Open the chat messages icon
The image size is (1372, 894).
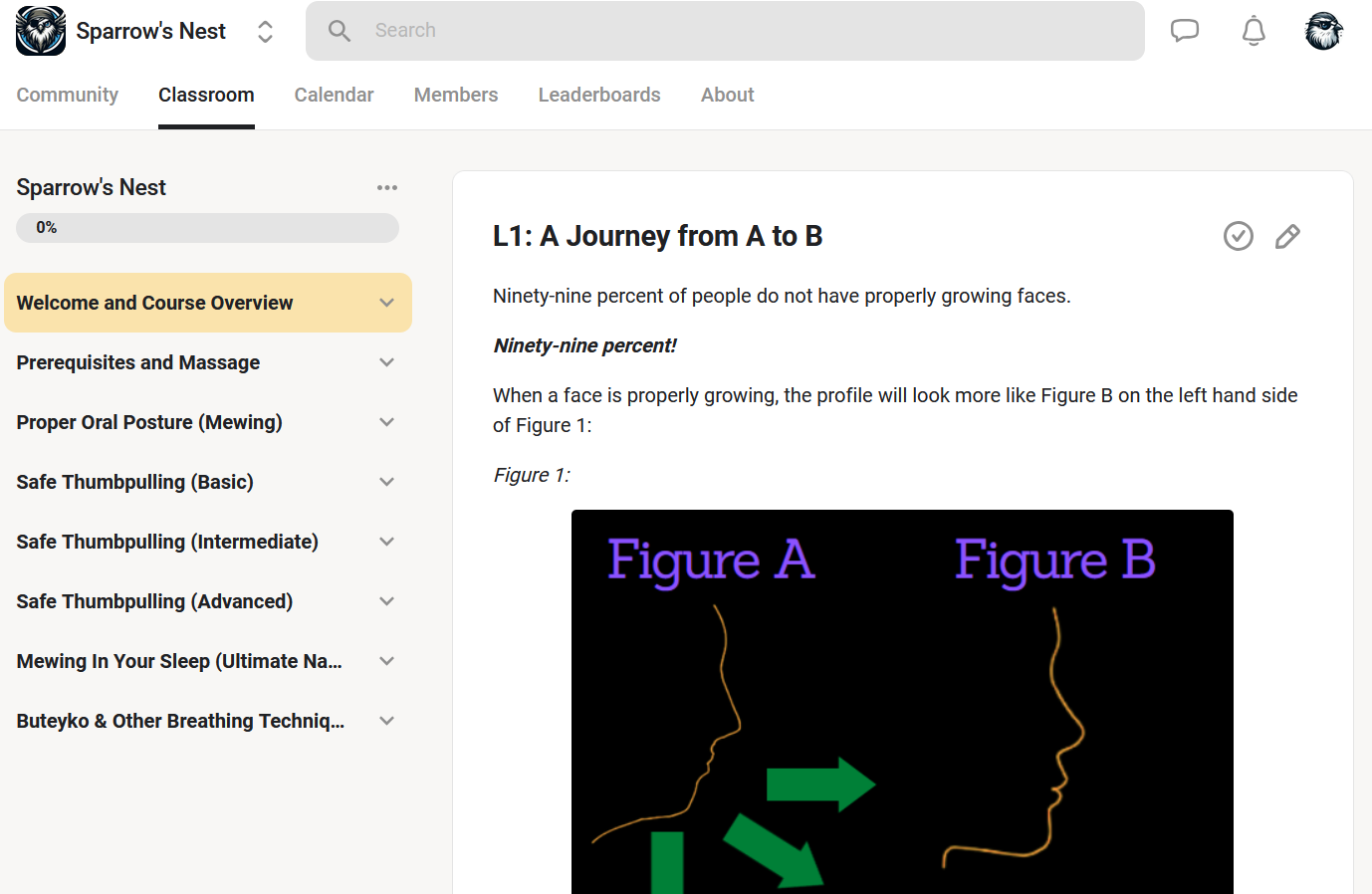(x=1185, y=31)
